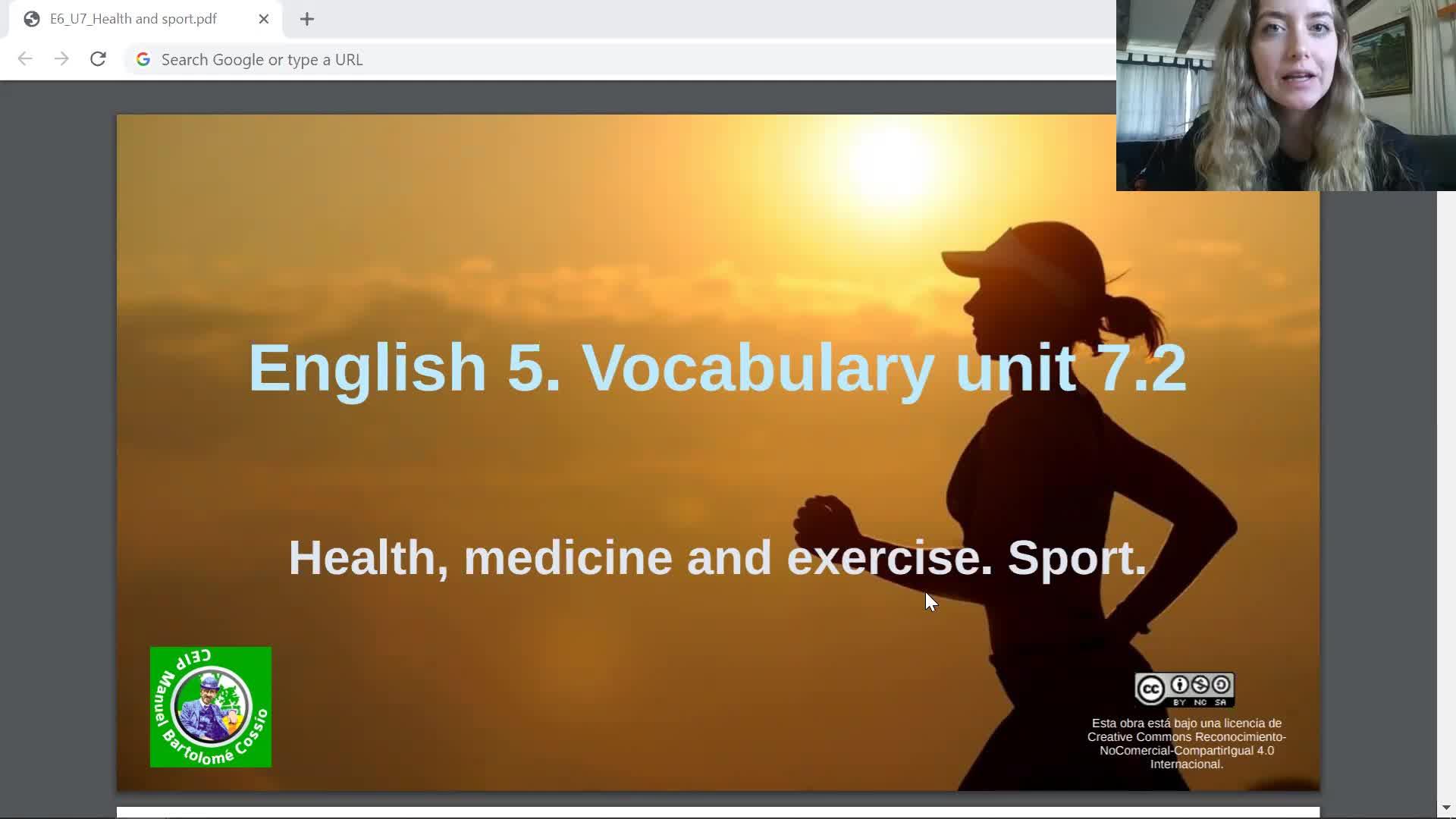The width and height of the screenshot is (1456, 819).
Task: Click the forward navigation arrow
Action: click(61, 59)
